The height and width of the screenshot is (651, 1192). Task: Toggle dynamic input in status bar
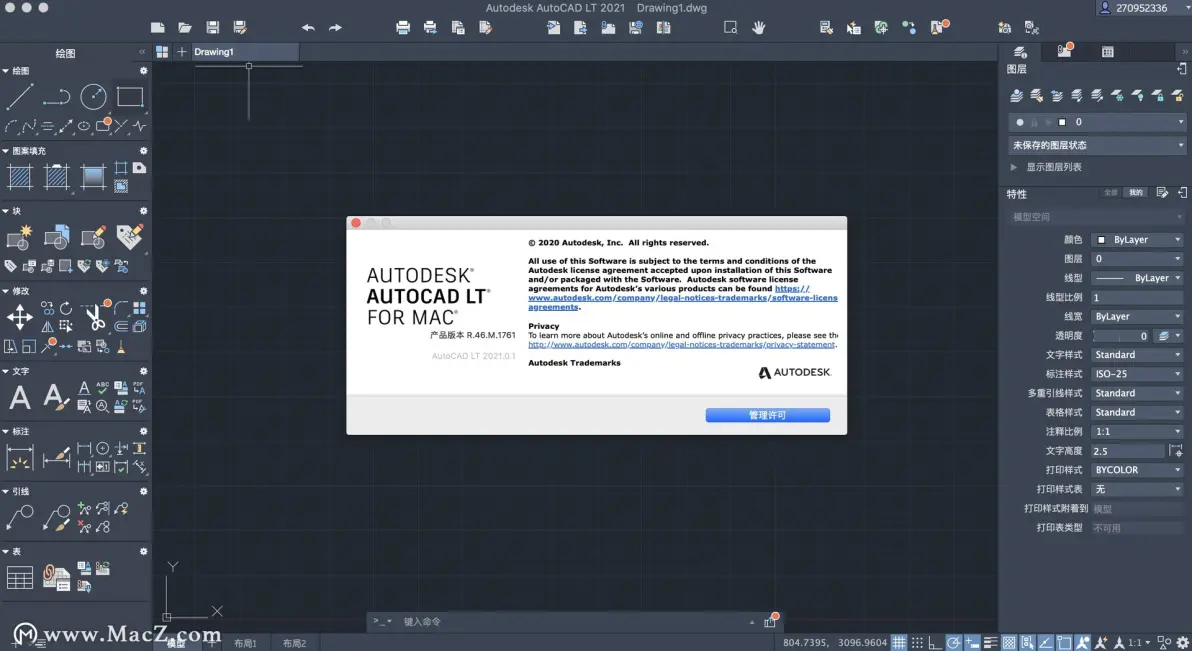[x=972, y=643]
